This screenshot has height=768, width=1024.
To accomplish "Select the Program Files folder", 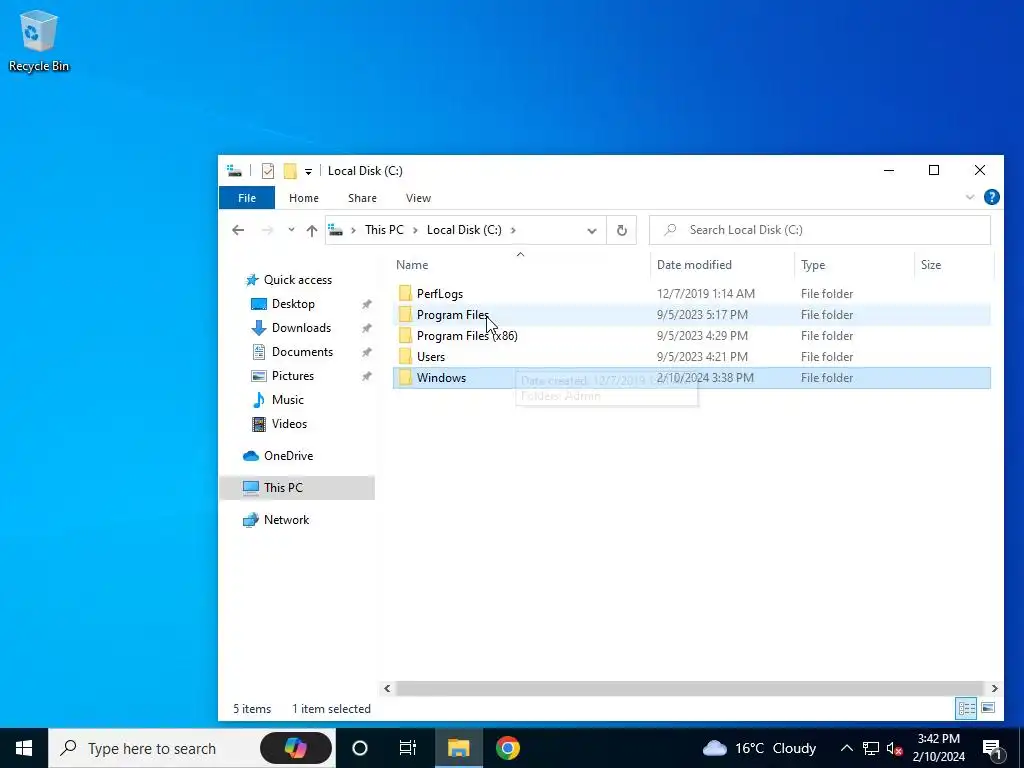I will (692, 315).
